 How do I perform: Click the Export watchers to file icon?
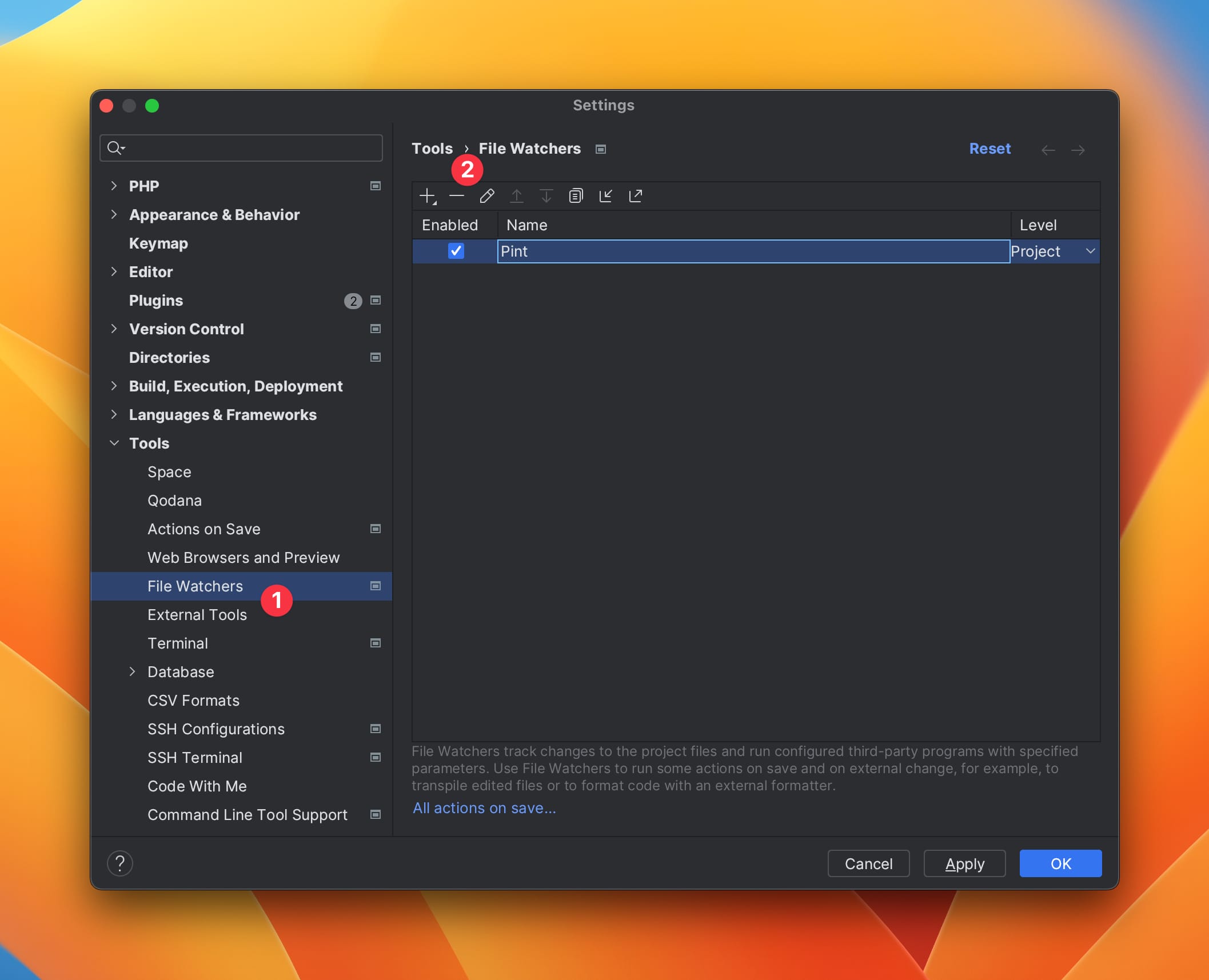pyautogui.click(x=635, y=195)
